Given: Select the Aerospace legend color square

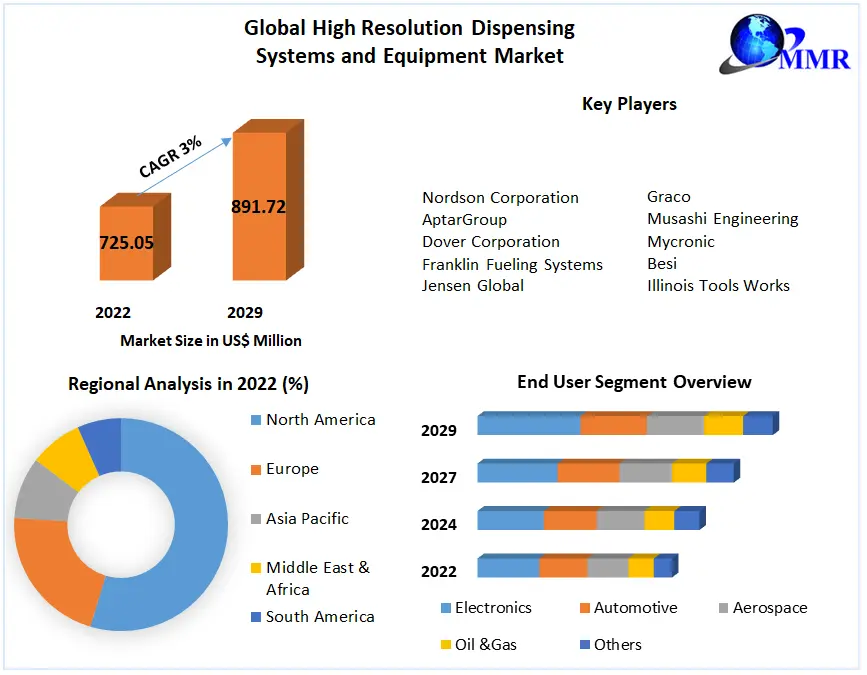Looking at the screenshot, I should point(723,609).
